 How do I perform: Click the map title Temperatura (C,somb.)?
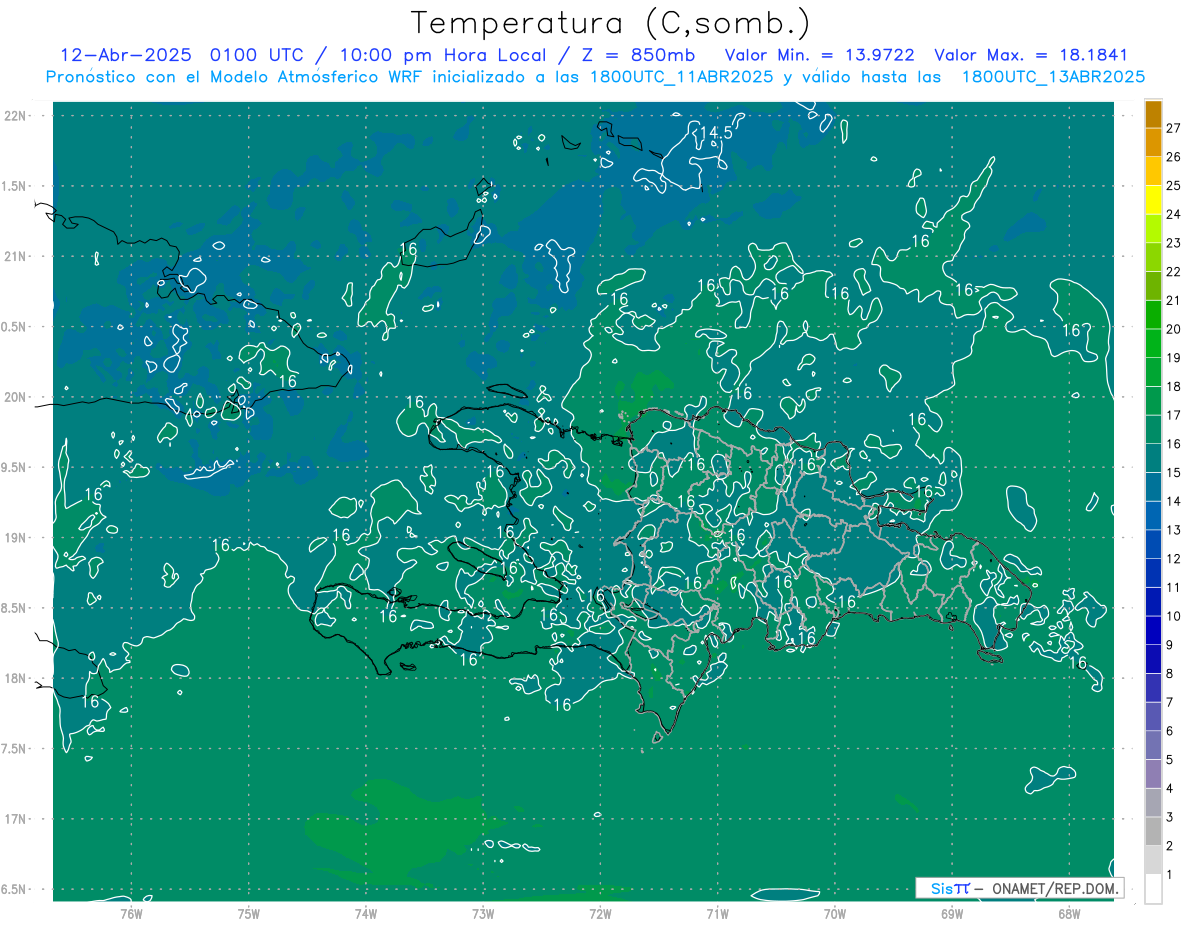[611, 23]
